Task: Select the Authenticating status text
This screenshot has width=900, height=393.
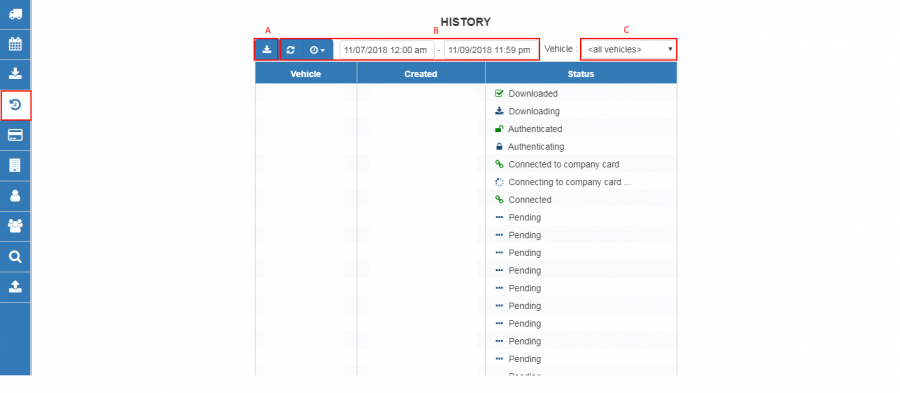Action: 536,147
